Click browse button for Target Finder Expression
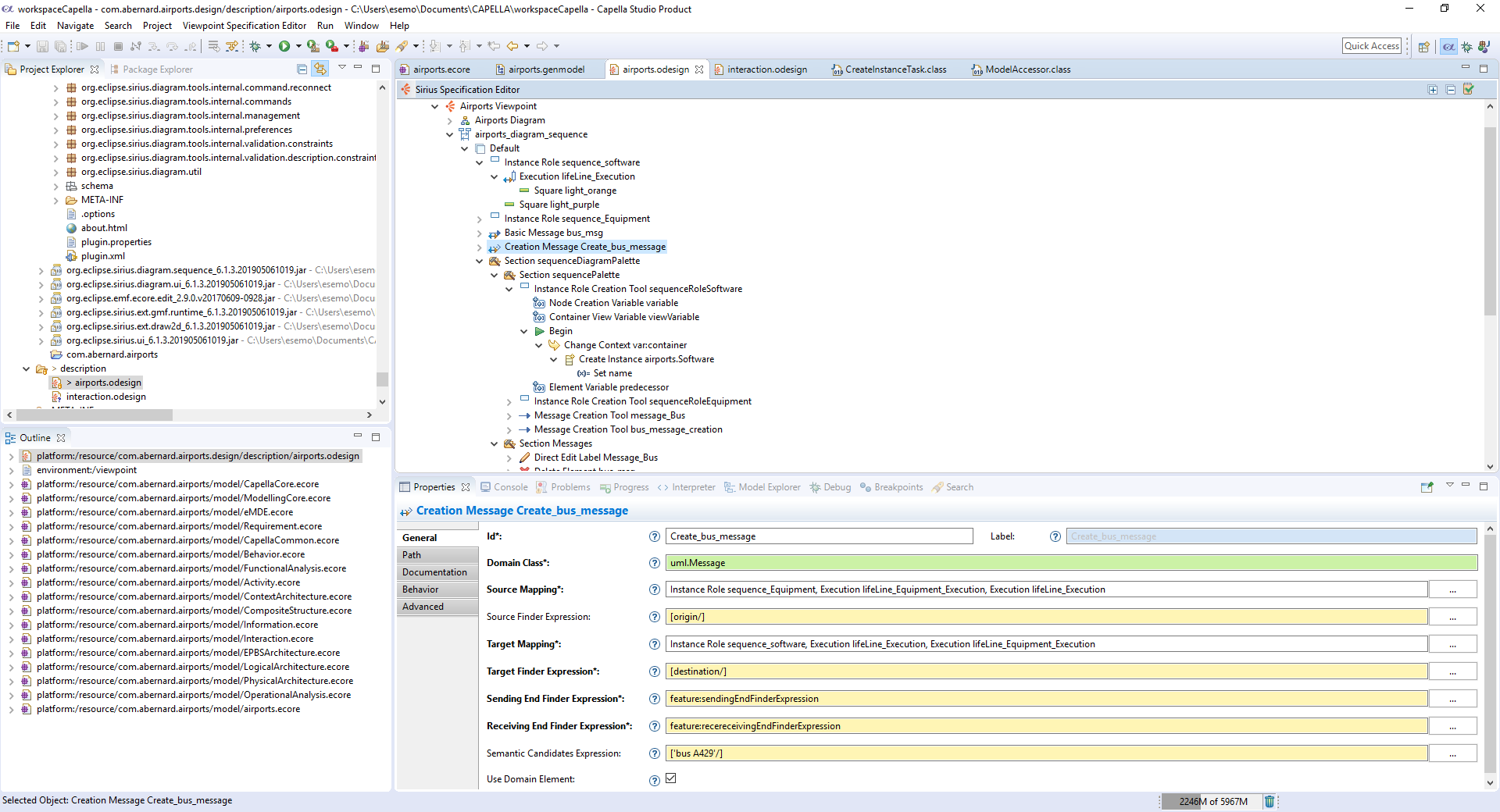This screenshot has width=1500, height=812. (1452, 671)
